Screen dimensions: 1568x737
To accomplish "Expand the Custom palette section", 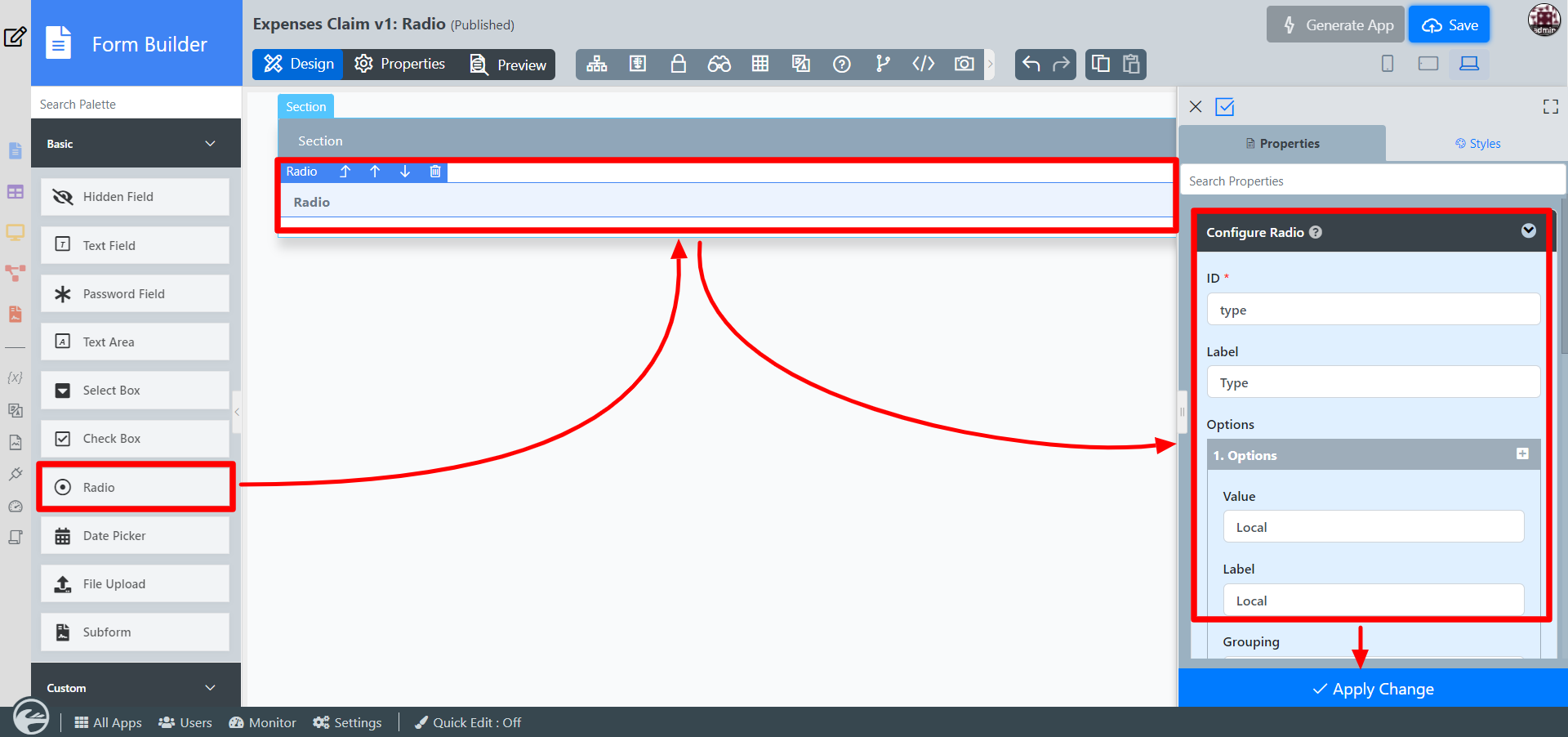I will [x=210, y=688].
